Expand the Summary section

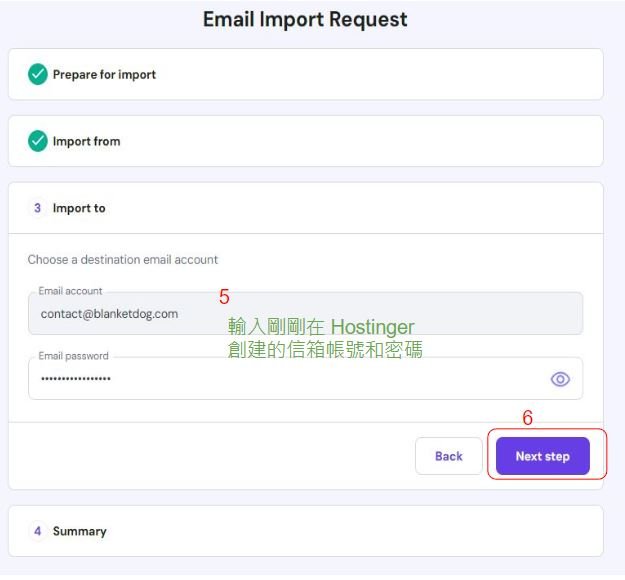tap(306, 531)
